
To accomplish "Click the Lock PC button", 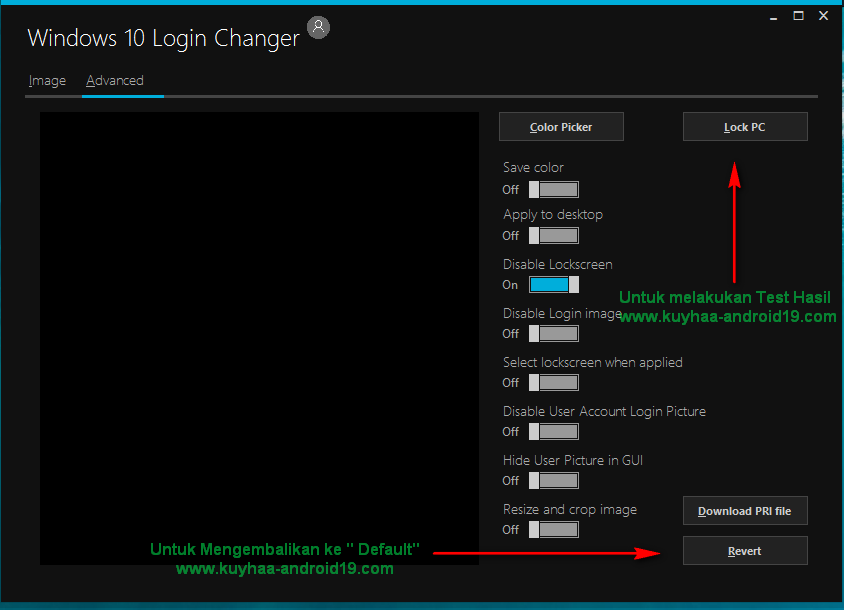I will [745, 127].
